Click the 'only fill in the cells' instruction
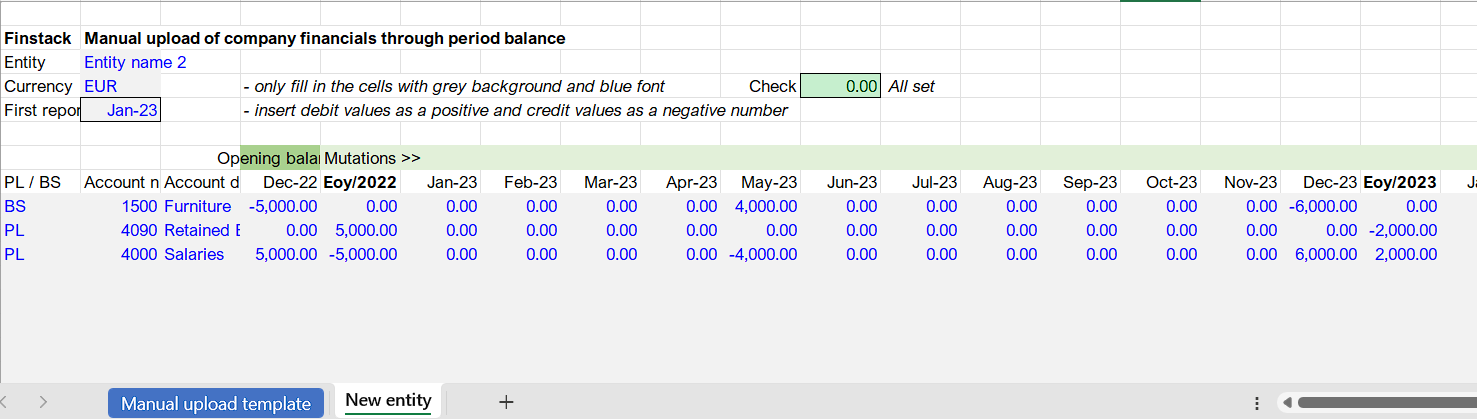The height and width of the screenshot is (419, 1477). coord(454,86)
